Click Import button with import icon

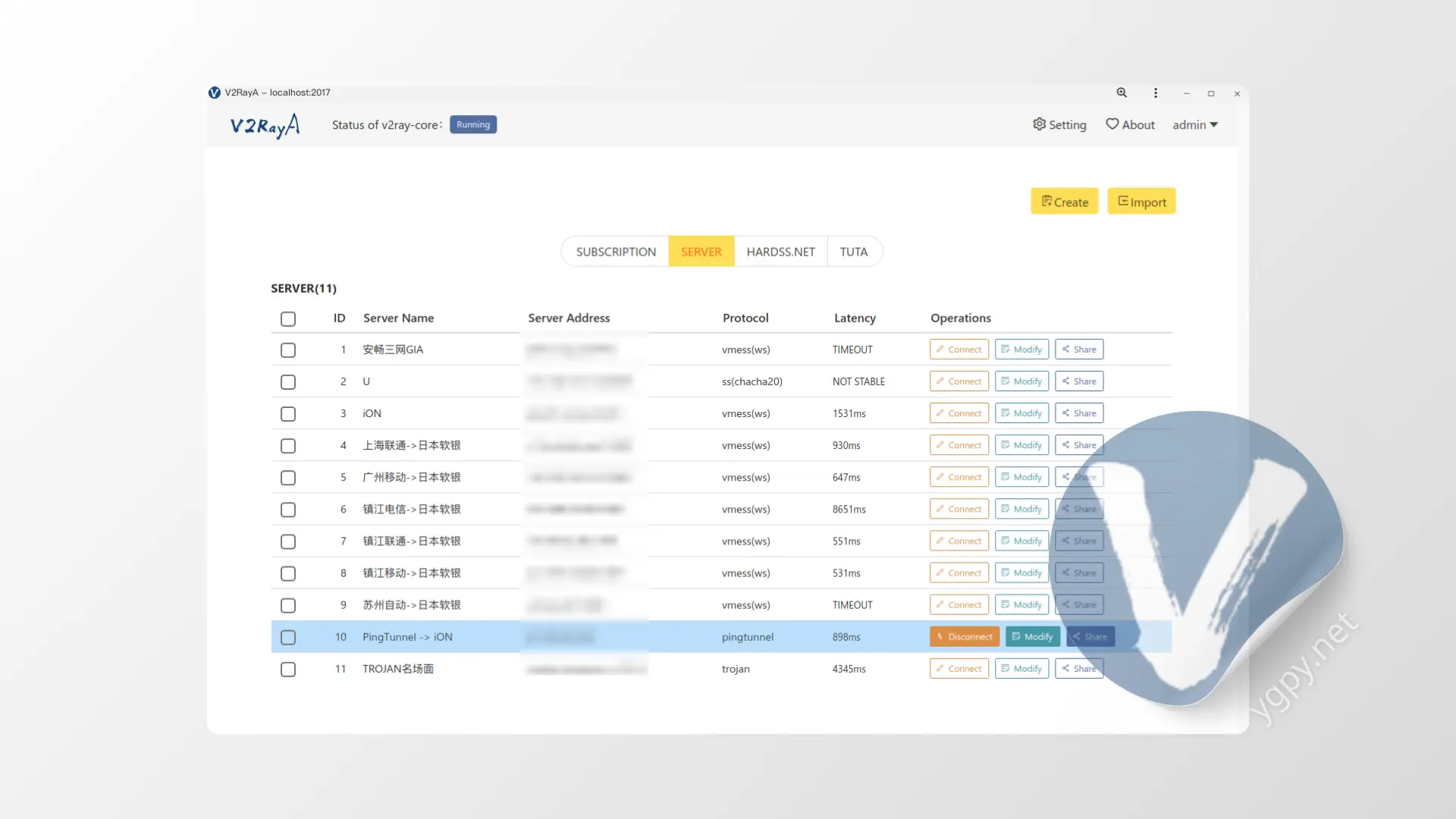(1141, 202)
